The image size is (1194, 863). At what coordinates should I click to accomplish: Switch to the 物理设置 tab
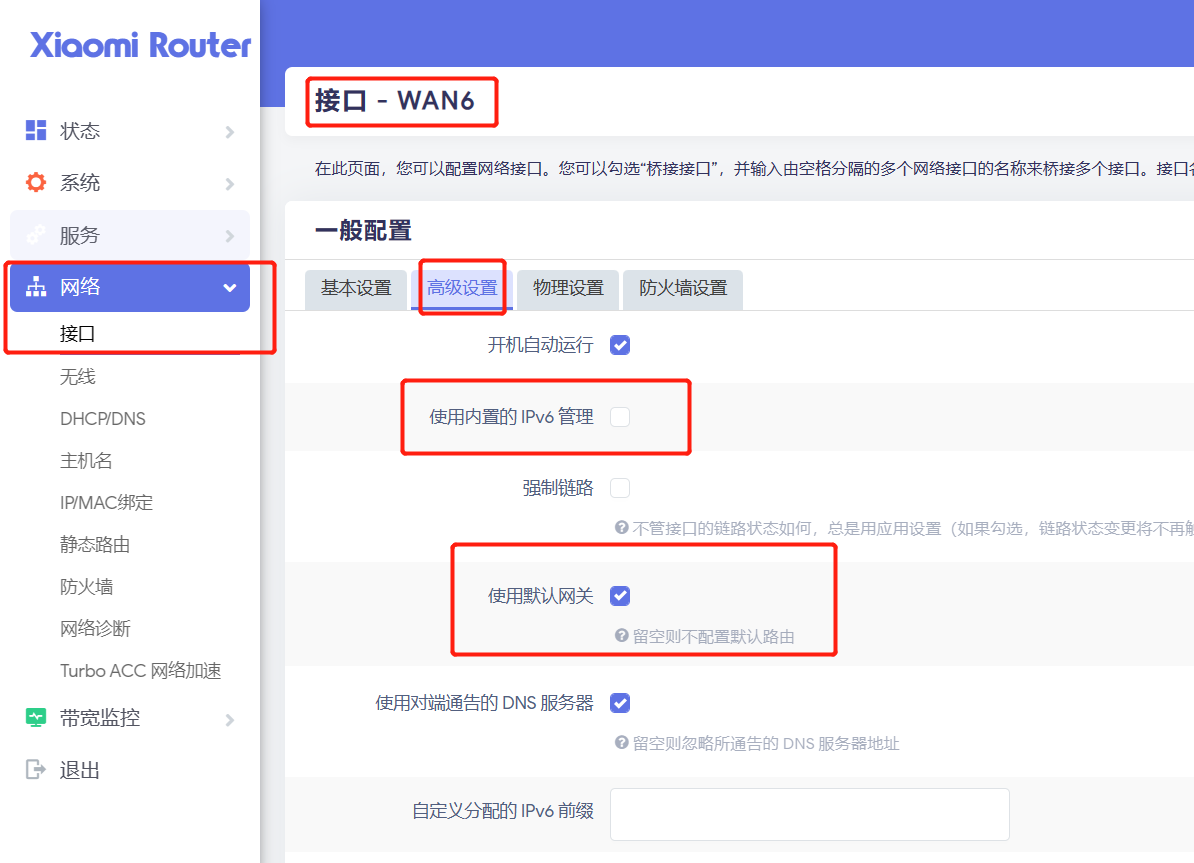click(567, 289)
